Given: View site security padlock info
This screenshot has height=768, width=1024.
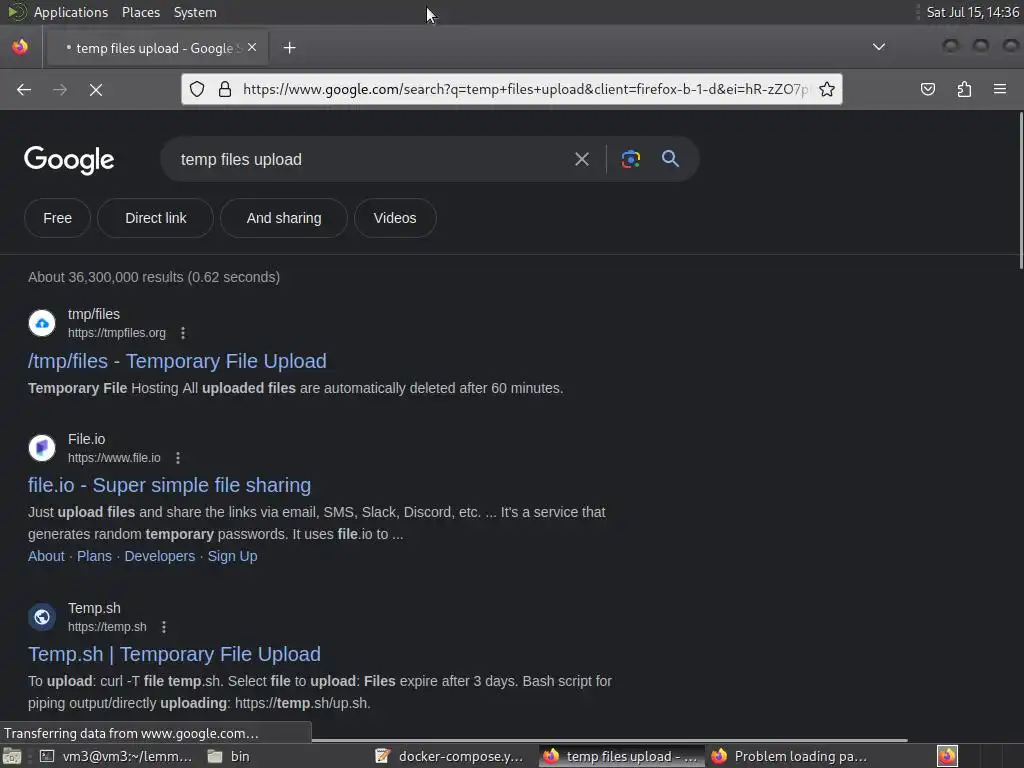Looking at the screenshot, I should click(225, 89).
